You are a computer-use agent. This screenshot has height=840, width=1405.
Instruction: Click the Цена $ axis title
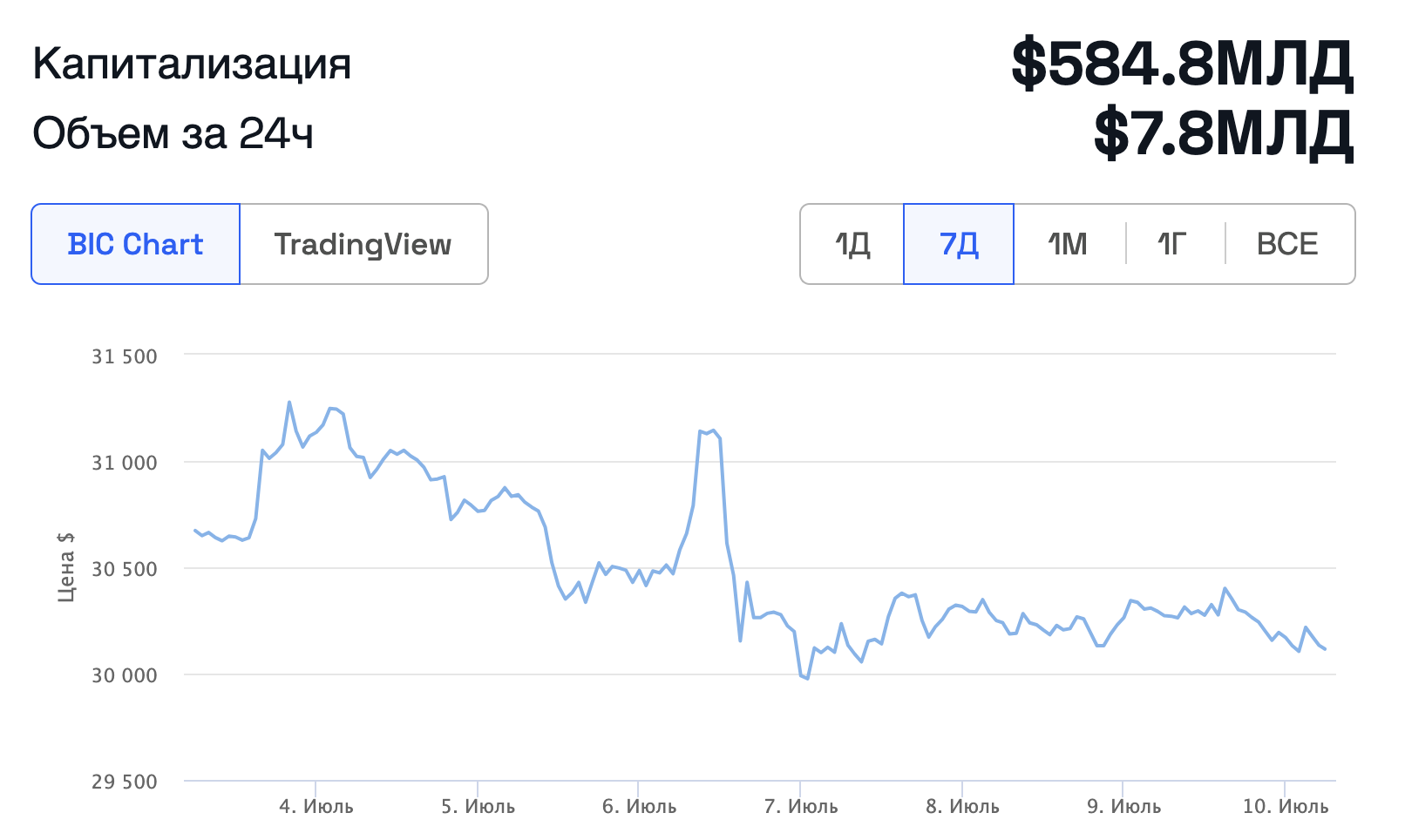66,567
